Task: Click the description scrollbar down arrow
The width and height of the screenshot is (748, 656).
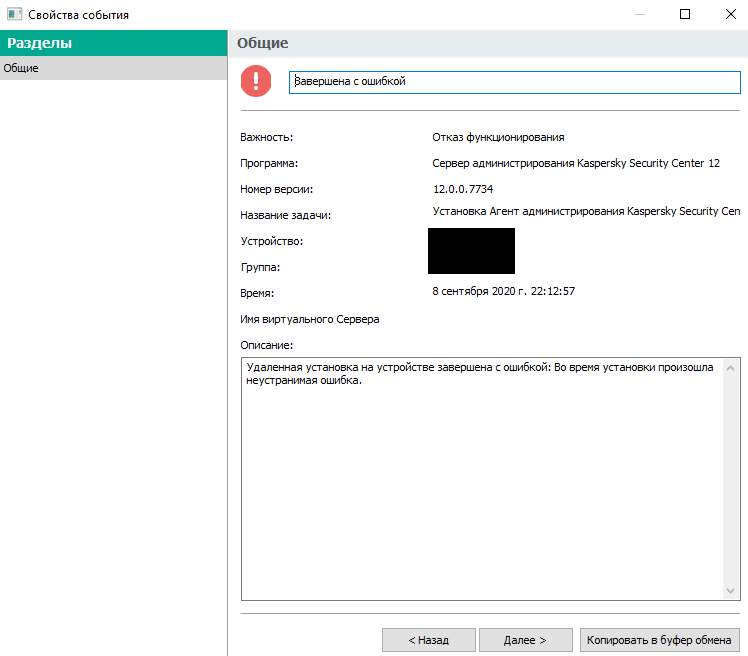Action: [x=730, y=591]
